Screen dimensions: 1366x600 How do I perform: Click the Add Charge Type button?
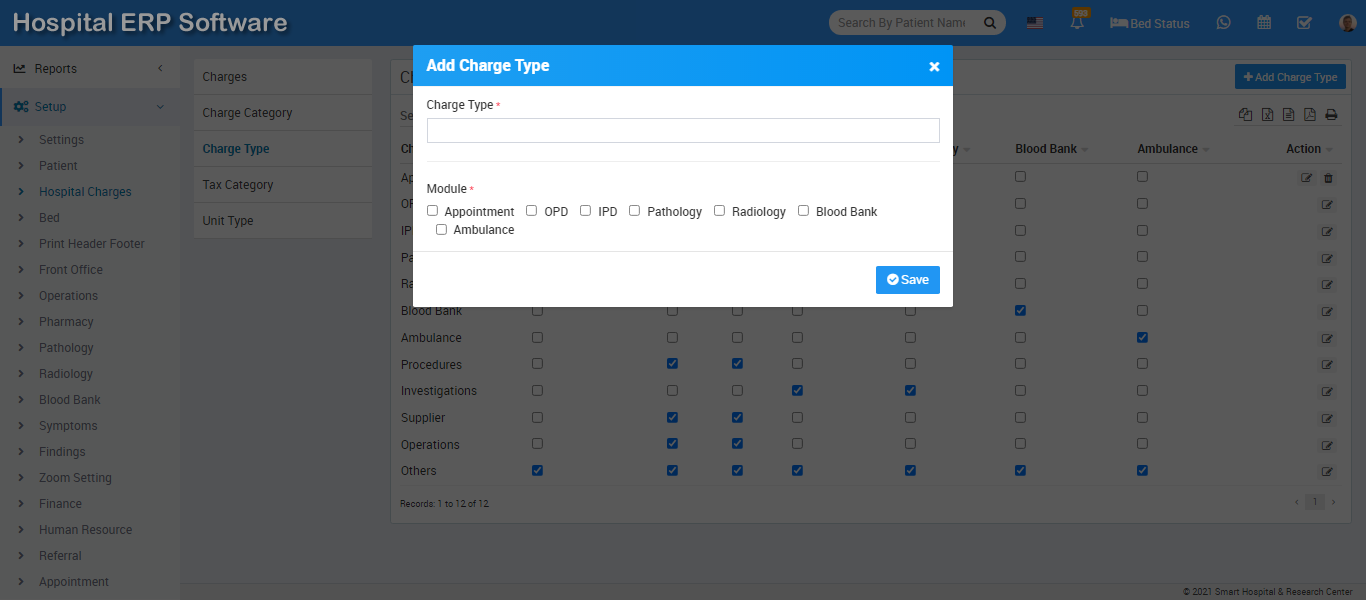click(1289, 76)
